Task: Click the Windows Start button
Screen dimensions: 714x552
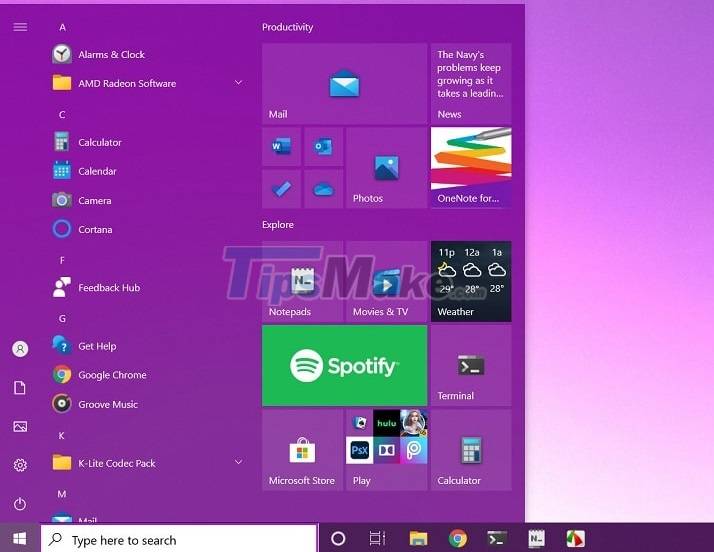Action: pyautogui.click(x=20, y=539)
